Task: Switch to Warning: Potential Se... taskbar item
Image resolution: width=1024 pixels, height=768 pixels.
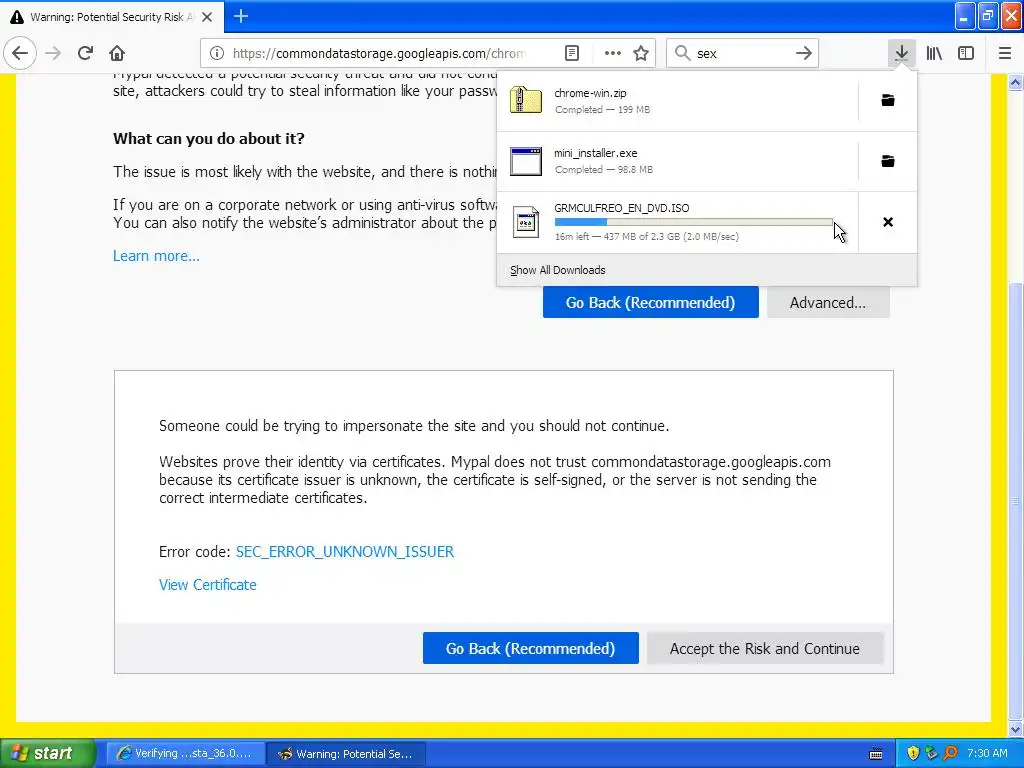Action: pyautogui.click(x=348, y=754)
